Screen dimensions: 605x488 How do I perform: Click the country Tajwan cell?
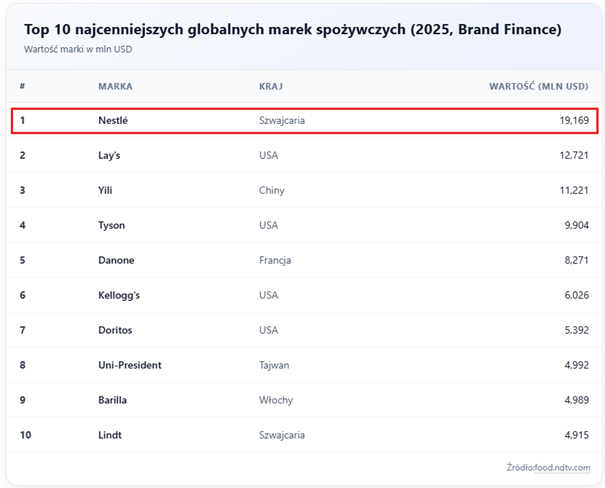coord(275,365)
